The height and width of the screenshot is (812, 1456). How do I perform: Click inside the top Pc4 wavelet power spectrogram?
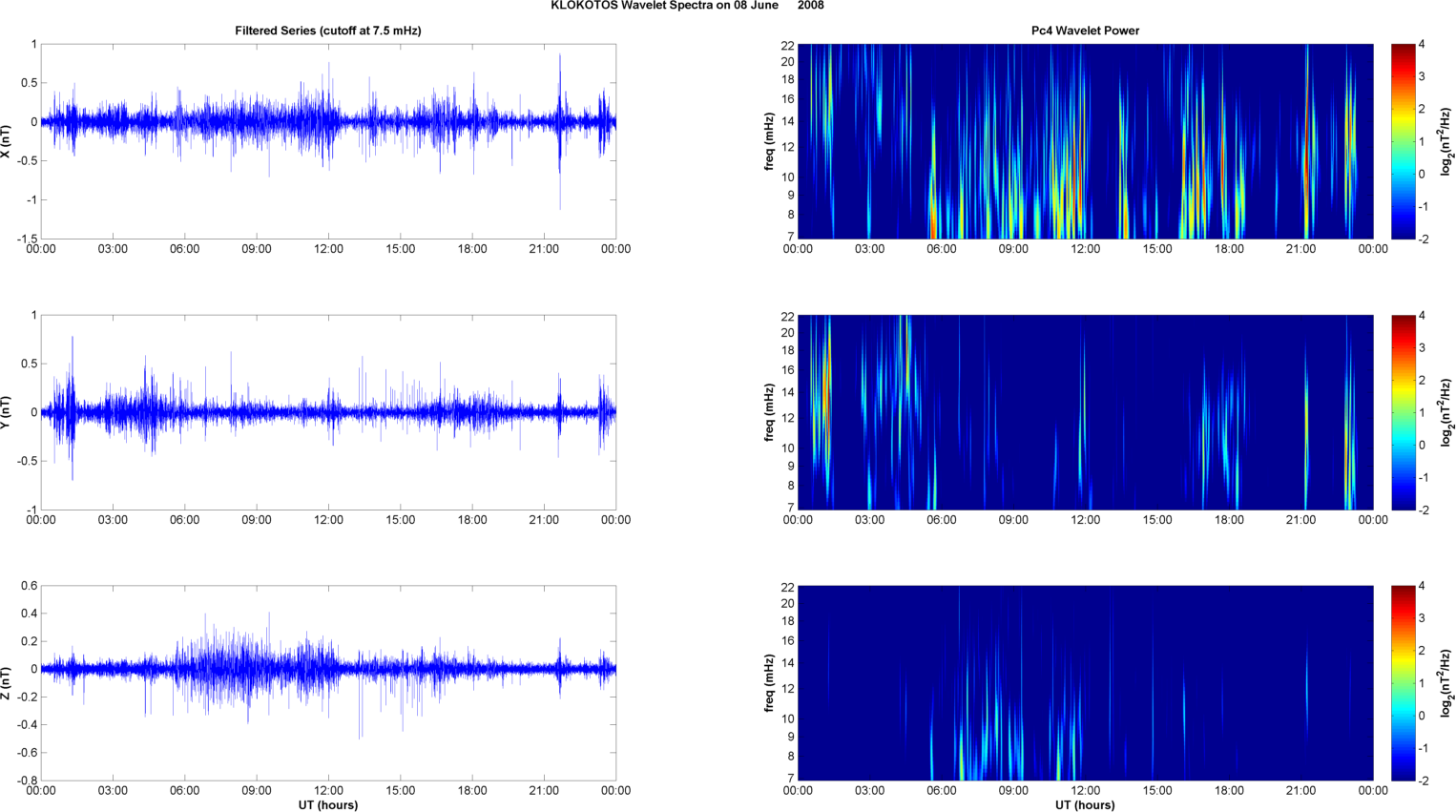click(1085, 141)
